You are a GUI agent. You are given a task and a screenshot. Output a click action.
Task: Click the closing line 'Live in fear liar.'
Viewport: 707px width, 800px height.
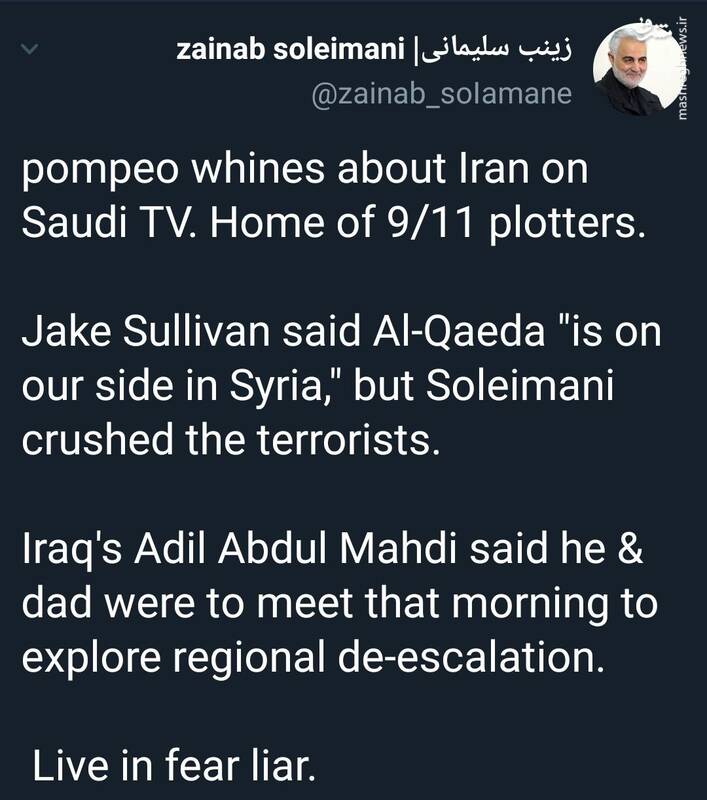pyautogui.click(x=175, y=768)
